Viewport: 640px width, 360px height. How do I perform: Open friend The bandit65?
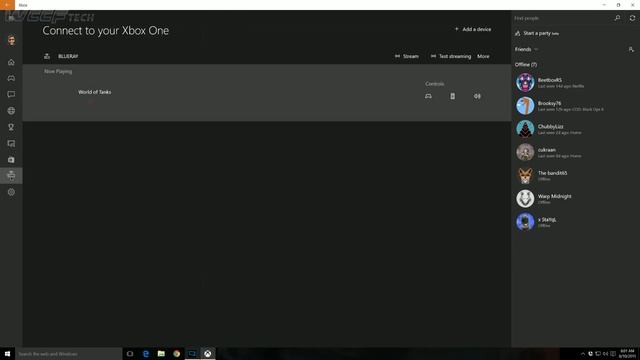pyautogui.click(x=576, y=176)
